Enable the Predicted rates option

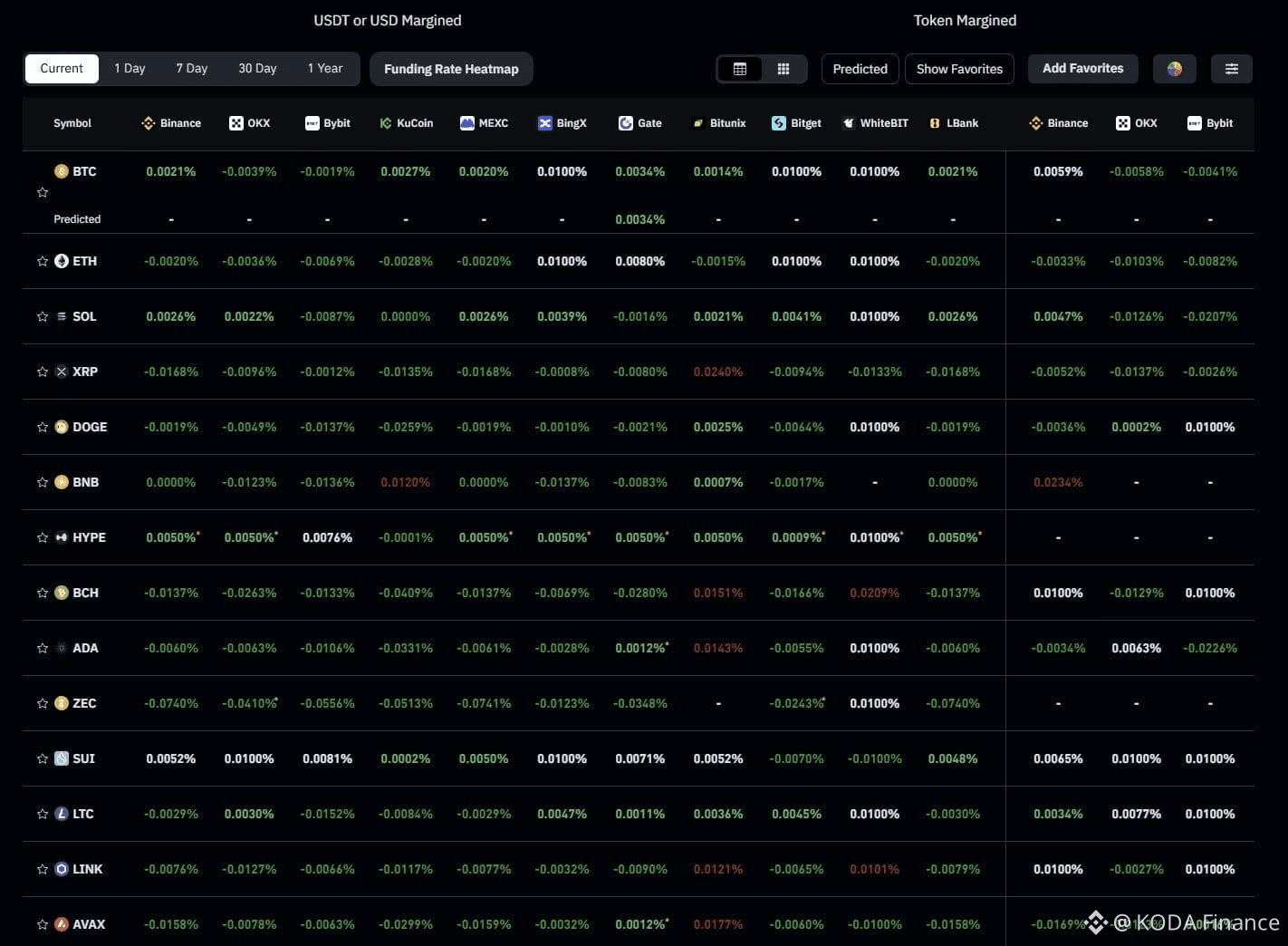(x=859, y=68)
